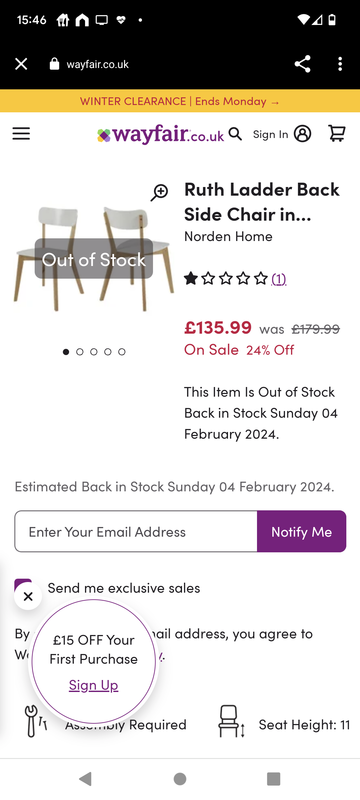Select the fifth image carousel dot
This screenshot has width=360, height=800.
[121, 352]
